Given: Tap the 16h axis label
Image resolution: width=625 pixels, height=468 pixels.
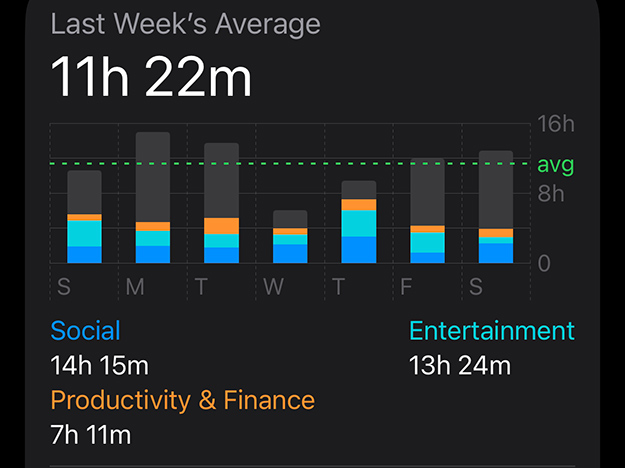Looking at the screenshot, I should click(x=556, y=125).
